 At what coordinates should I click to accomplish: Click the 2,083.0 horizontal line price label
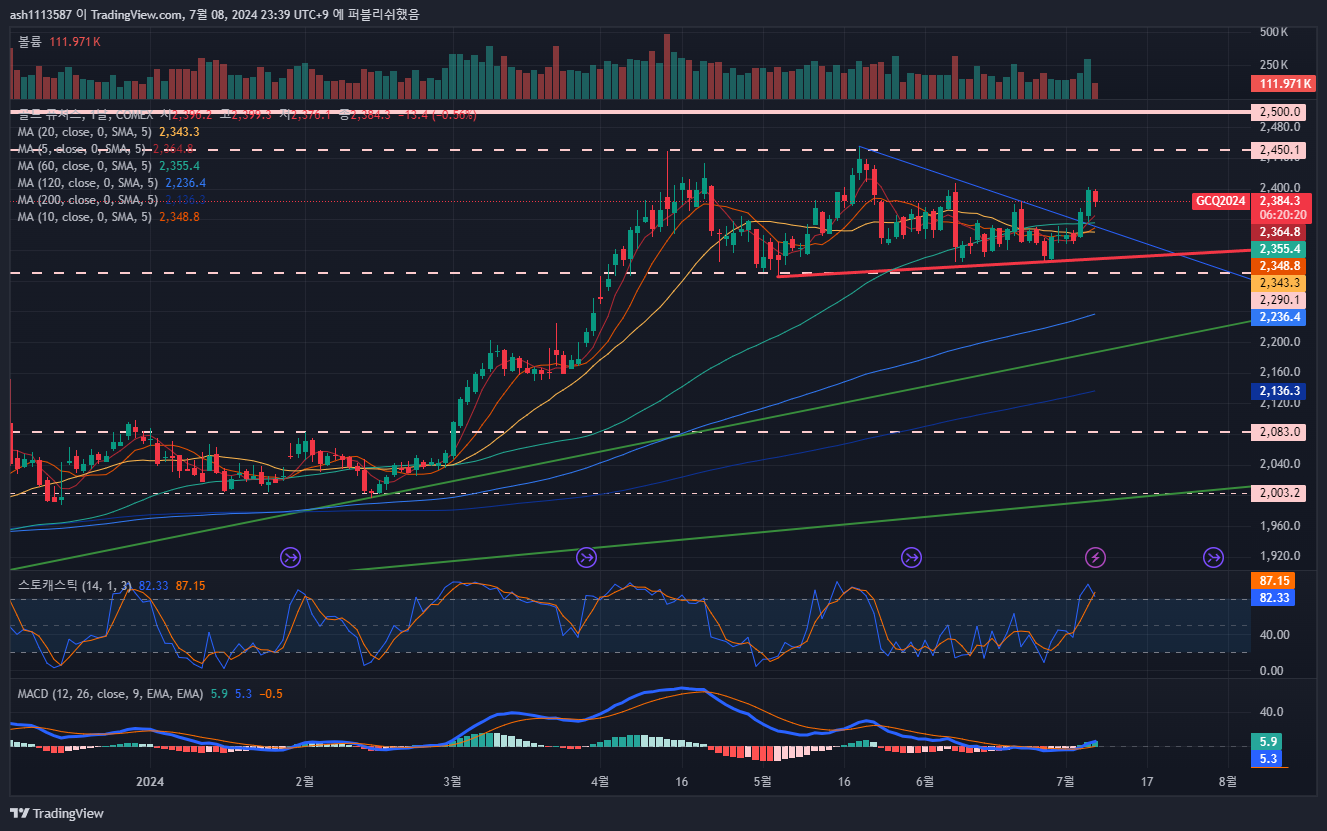click(1279, 432)
